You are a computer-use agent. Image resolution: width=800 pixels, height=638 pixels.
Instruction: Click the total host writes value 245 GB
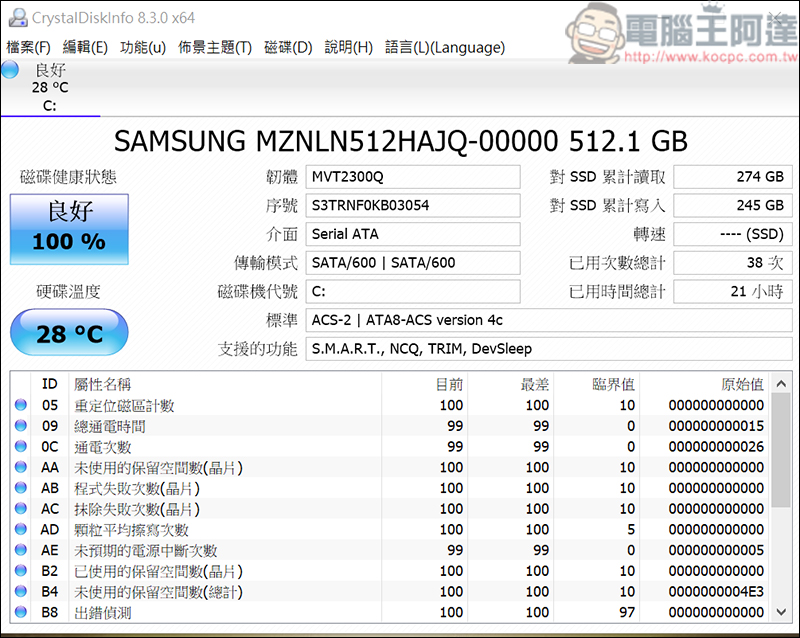point(733,205)
